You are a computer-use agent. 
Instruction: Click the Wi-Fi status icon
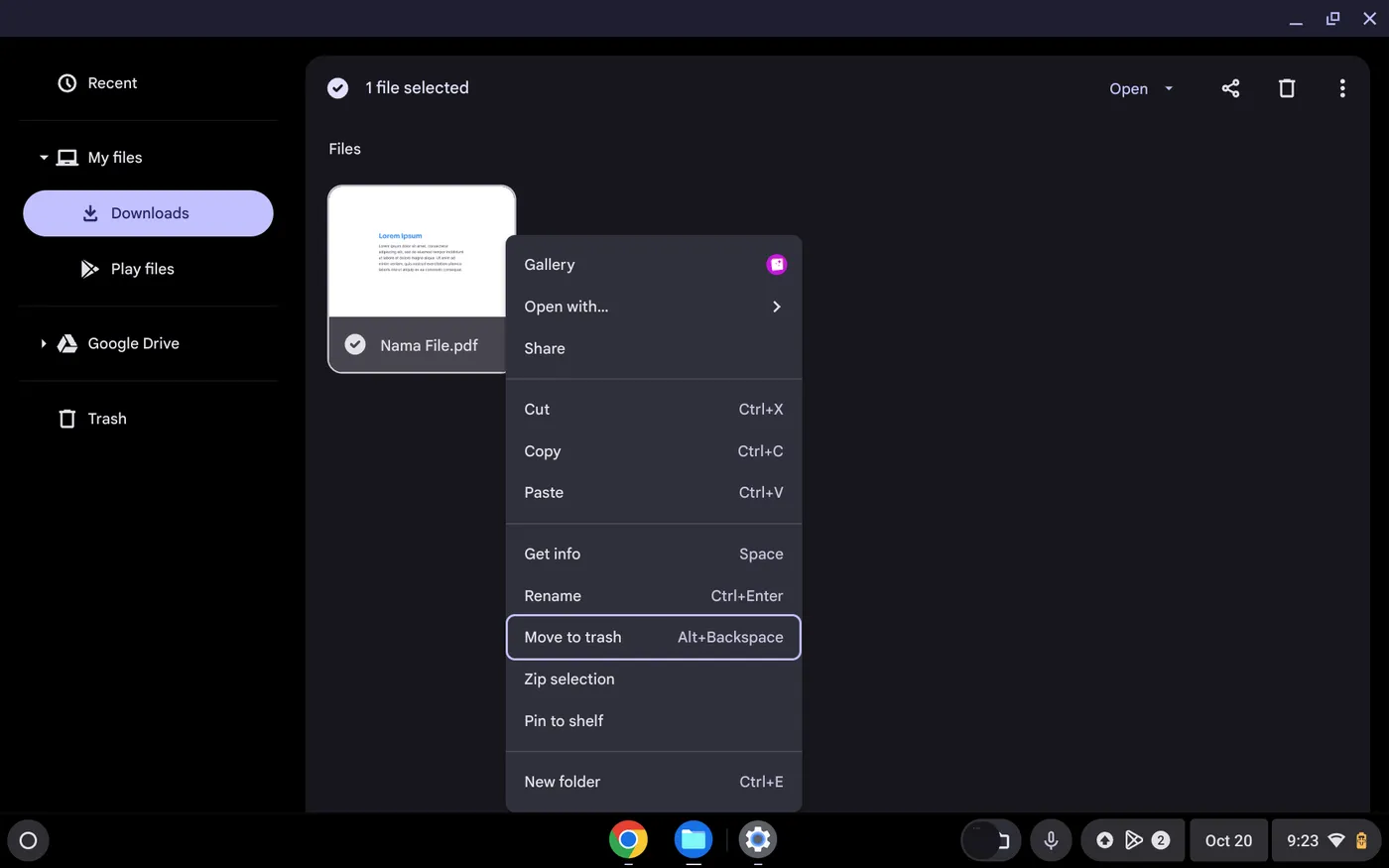(1336, 840)
